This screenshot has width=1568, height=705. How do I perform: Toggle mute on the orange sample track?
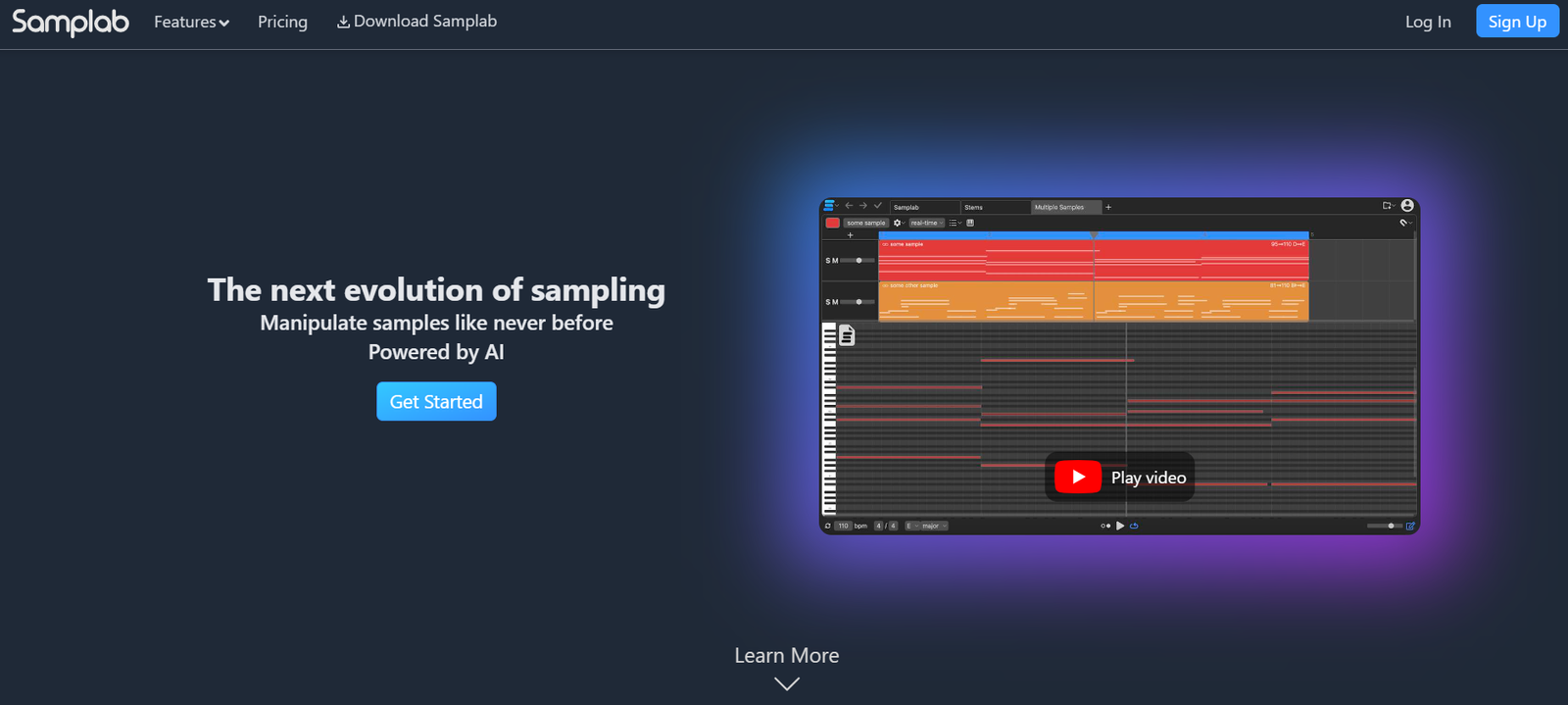coord(835,302)
